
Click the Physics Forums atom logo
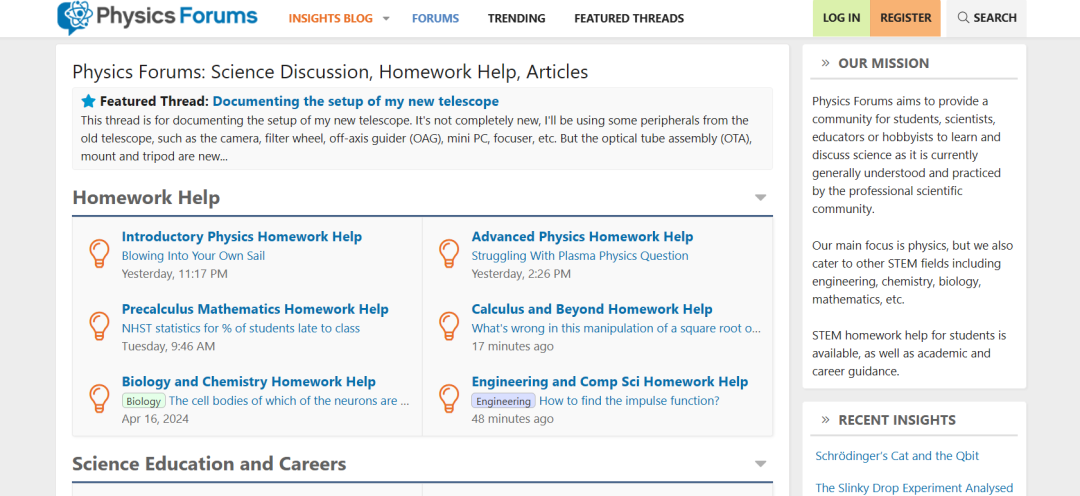tap(73, 17)
